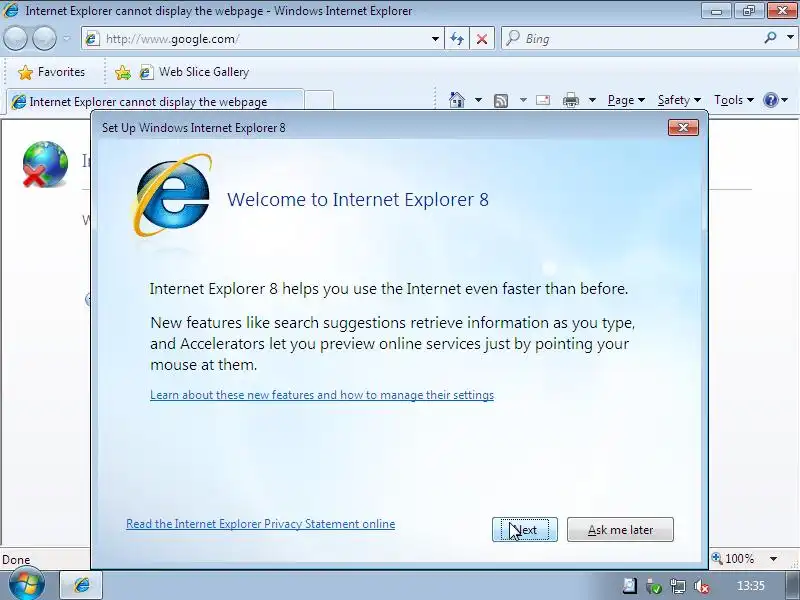Click the leftmost notification tray icon
The width and height of the screenshot is (800, 600).
[x=630, y=586]
